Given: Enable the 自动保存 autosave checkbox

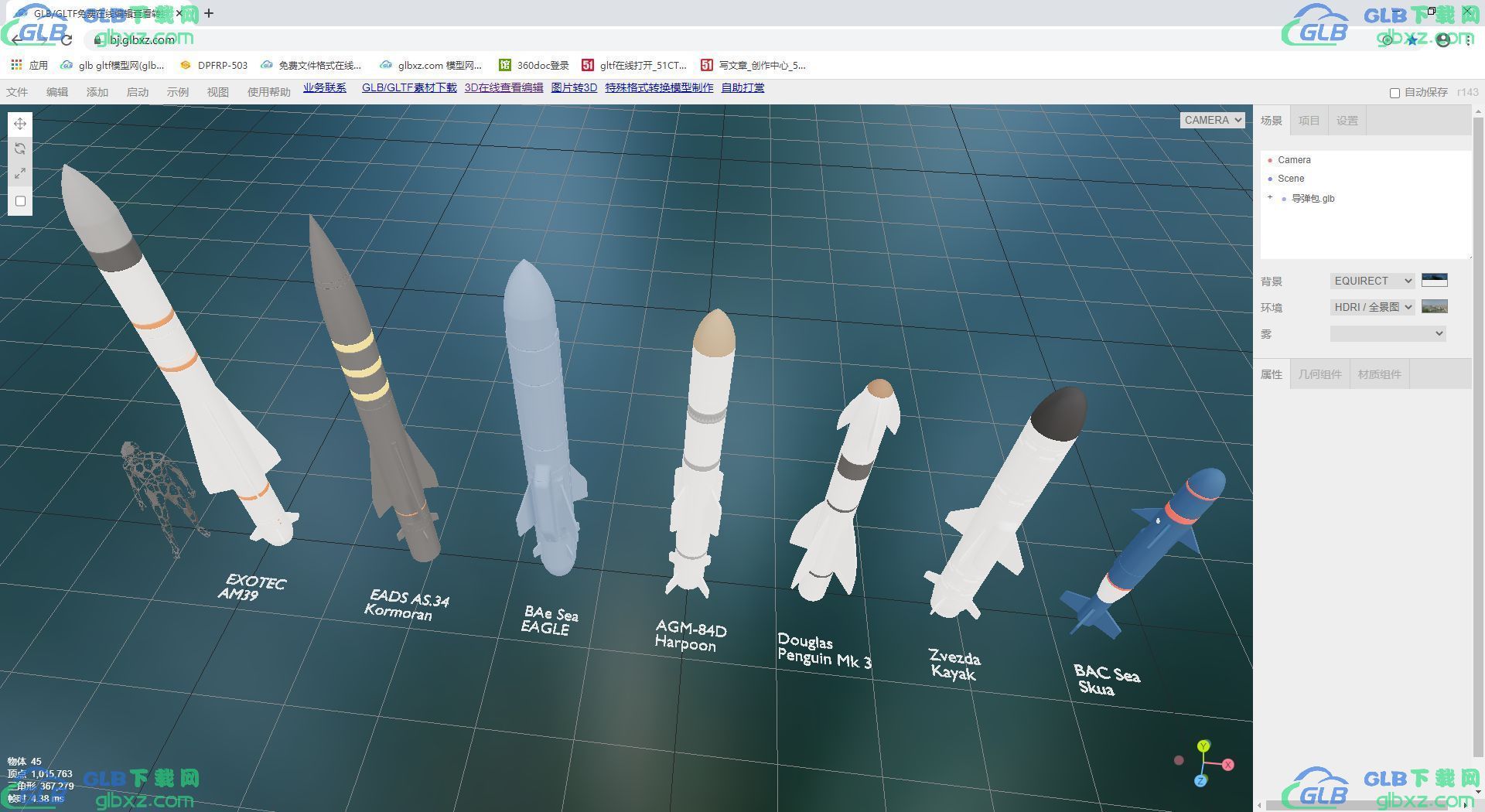Looking at the screenshot, I should [1395, 93].
